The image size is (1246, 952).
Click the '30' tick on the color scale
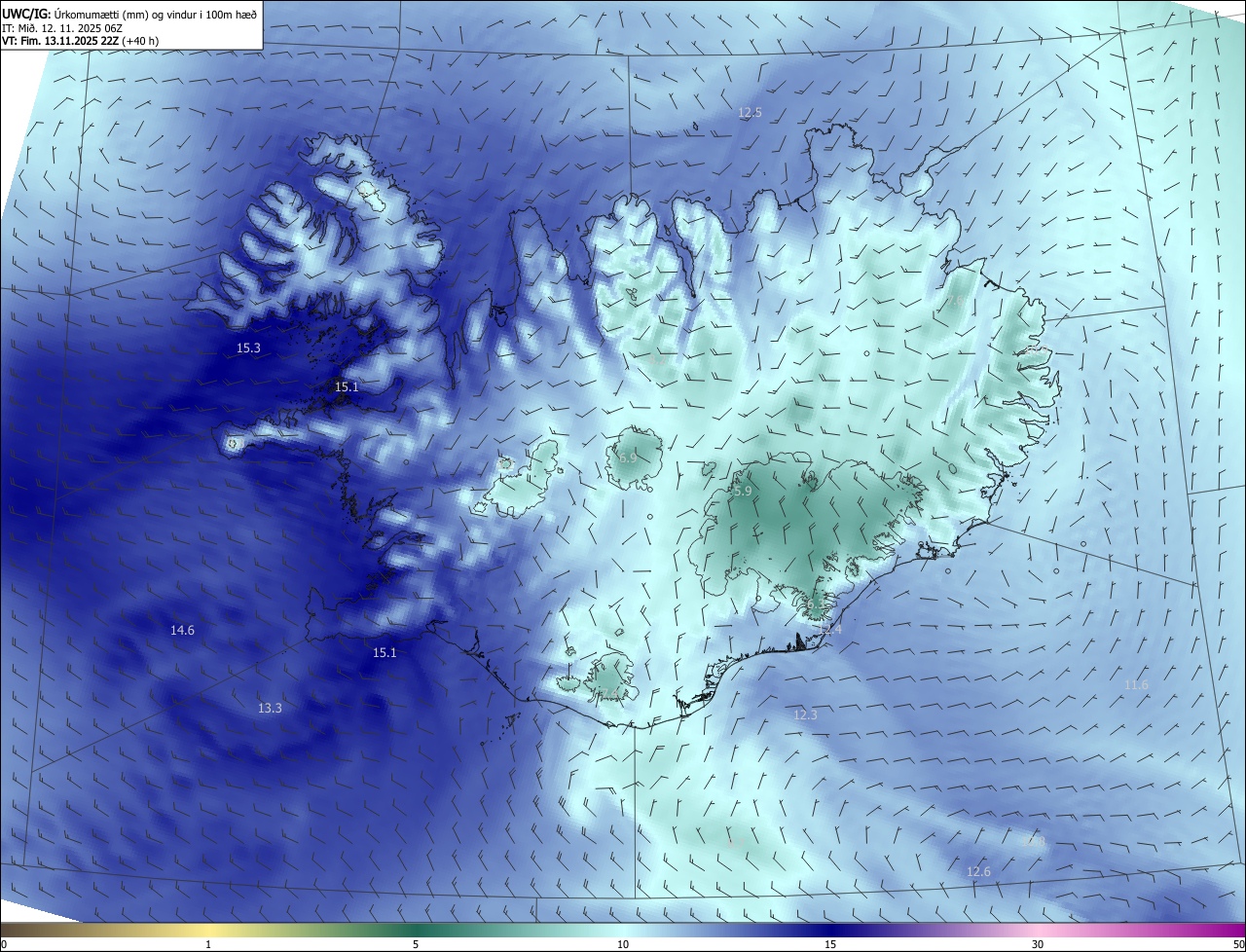1038,945
